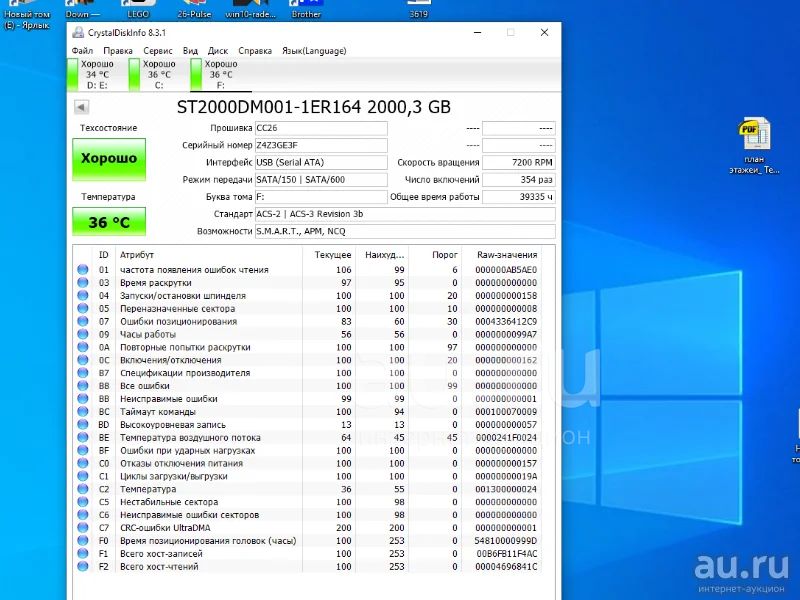Select the 'Brother' desktop shortcut label
Image resolution: width=800 pixels, height=600 pixels.
pos(306,14)
